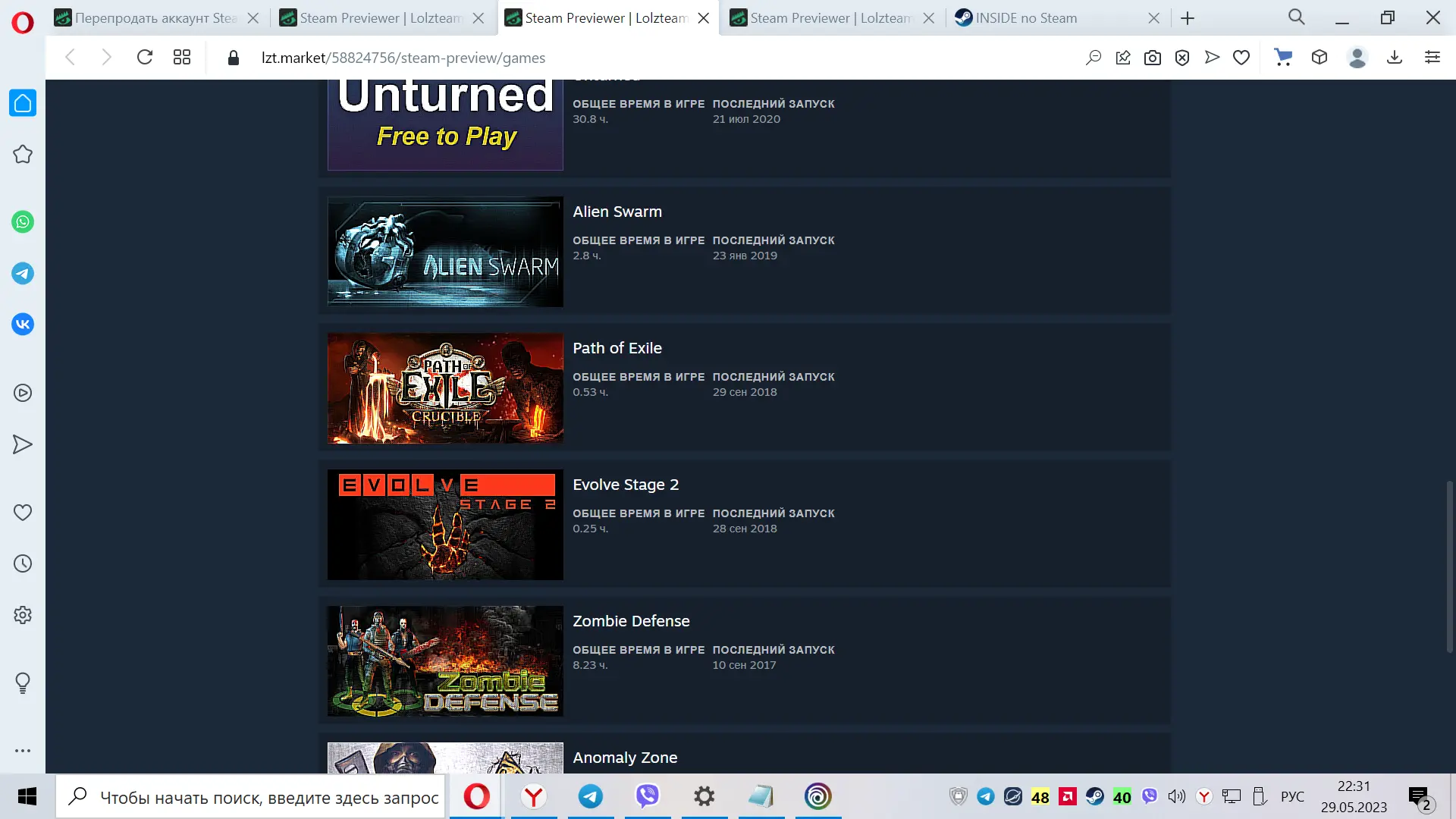This screenshot has width=1456, height=819.
Task: Open Yandex Browser from taskbar
Action: (534, 796)
